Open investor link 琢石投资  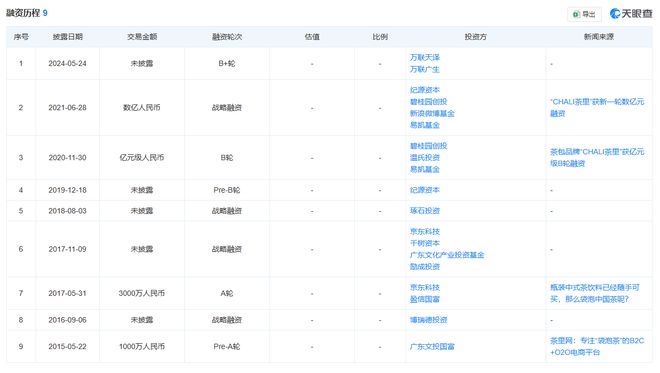click(x=425, y=210)
